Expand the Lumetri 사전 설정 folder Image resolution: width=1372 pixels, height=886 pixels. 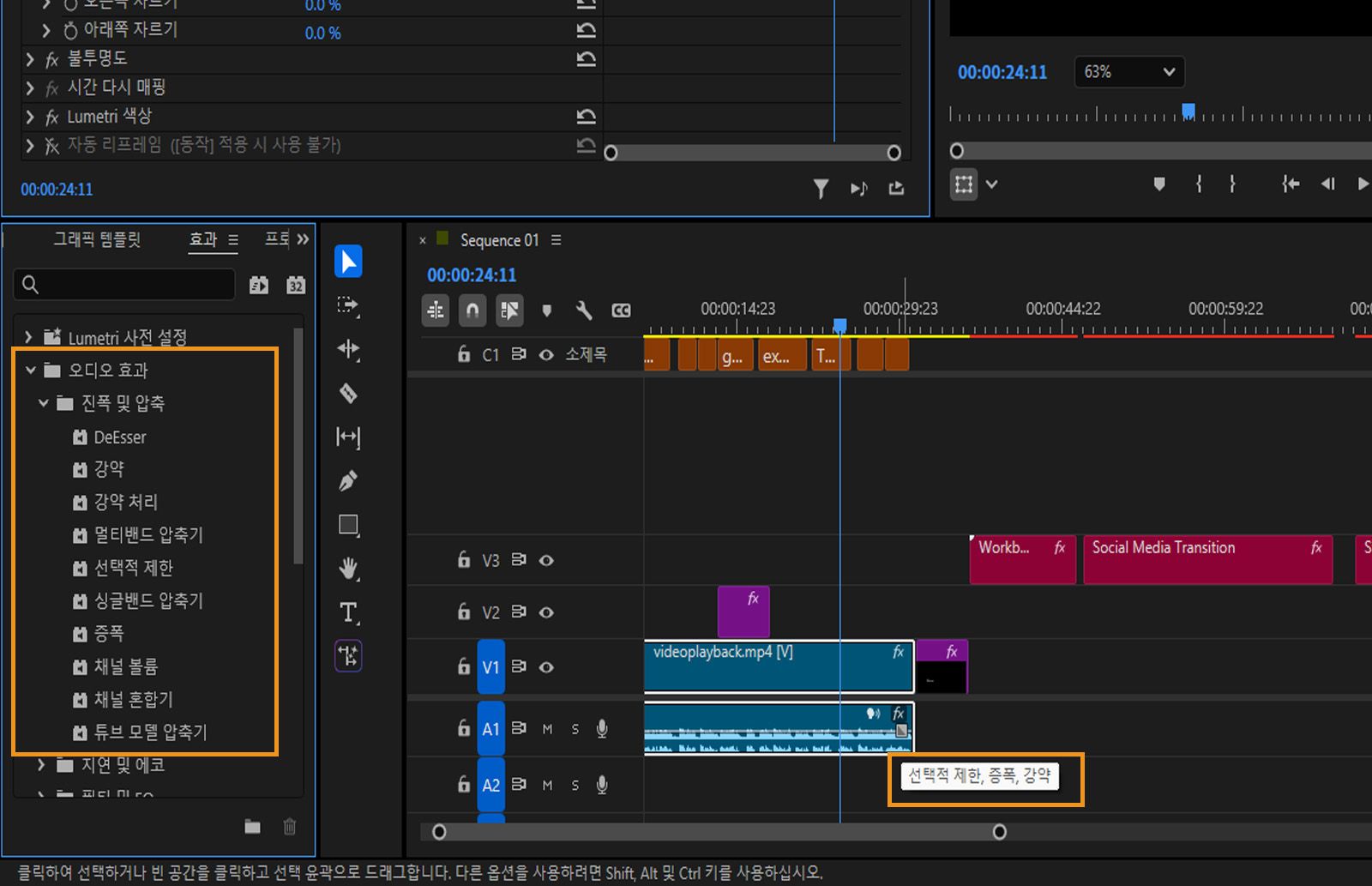29,337
